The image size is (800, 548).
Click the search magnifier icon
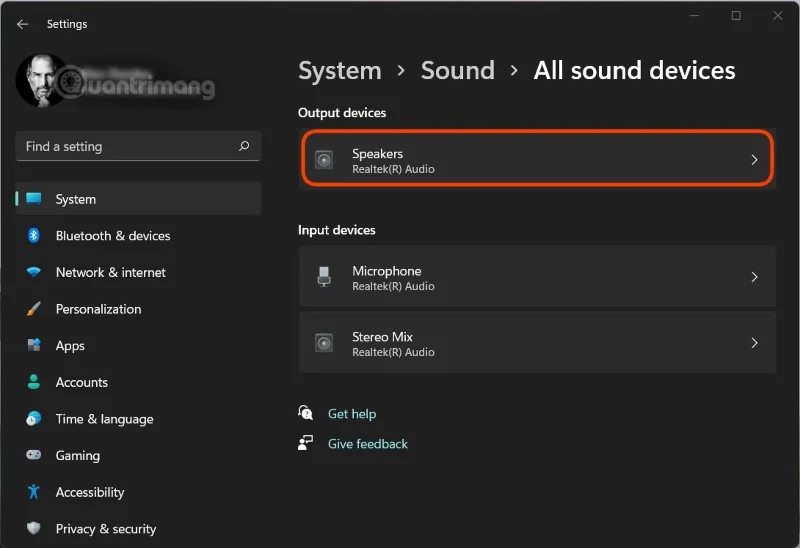click(244, 146)
